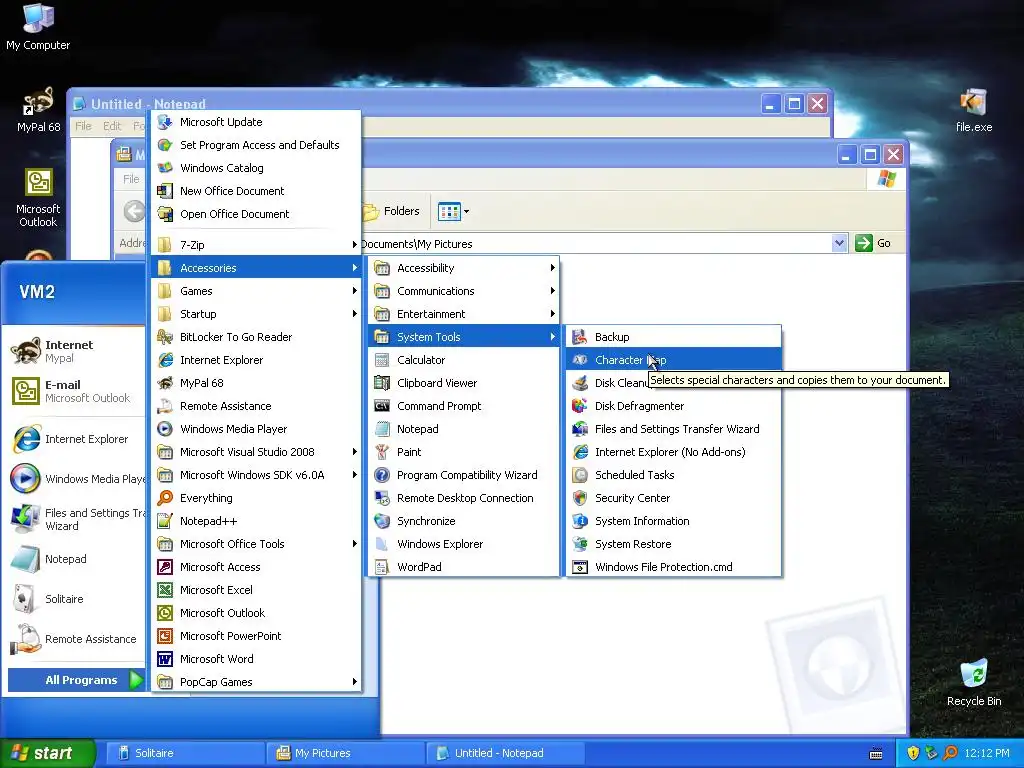Click the Windows File Protection.cmd icon
The width and height of the screenshot is (1024, 768).
(x=580, y=567)
